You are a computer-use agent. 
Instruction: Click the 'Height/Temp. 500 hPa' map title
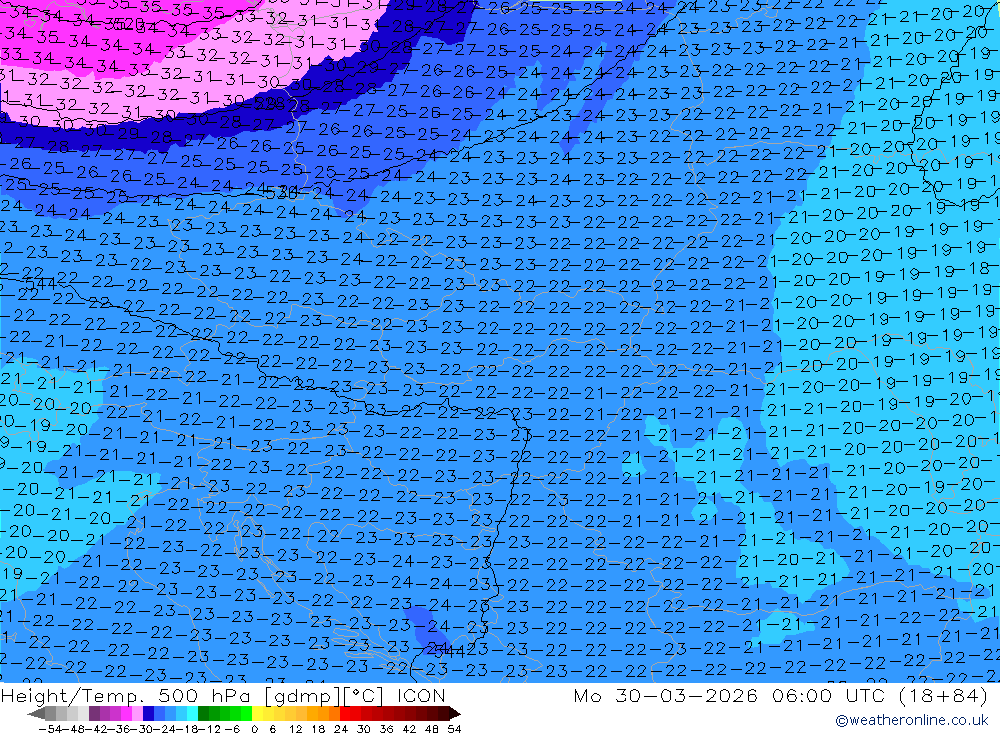coord(126,695)
